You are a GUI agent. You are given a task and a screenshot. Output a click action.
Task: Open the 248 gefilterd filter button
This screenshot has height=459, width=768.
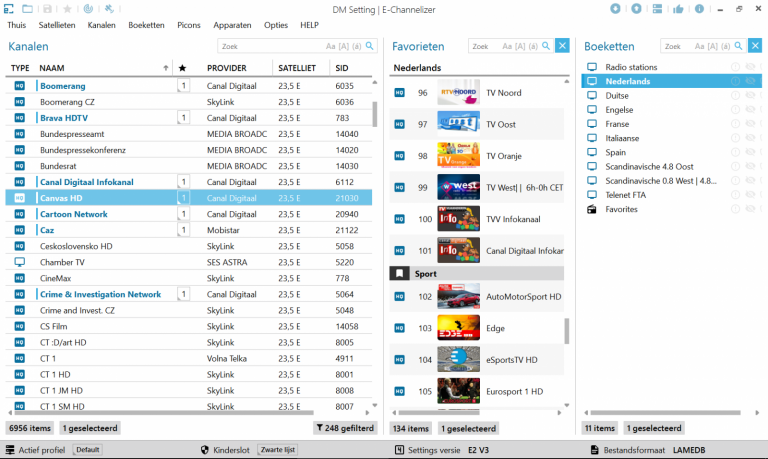point(345,428)
